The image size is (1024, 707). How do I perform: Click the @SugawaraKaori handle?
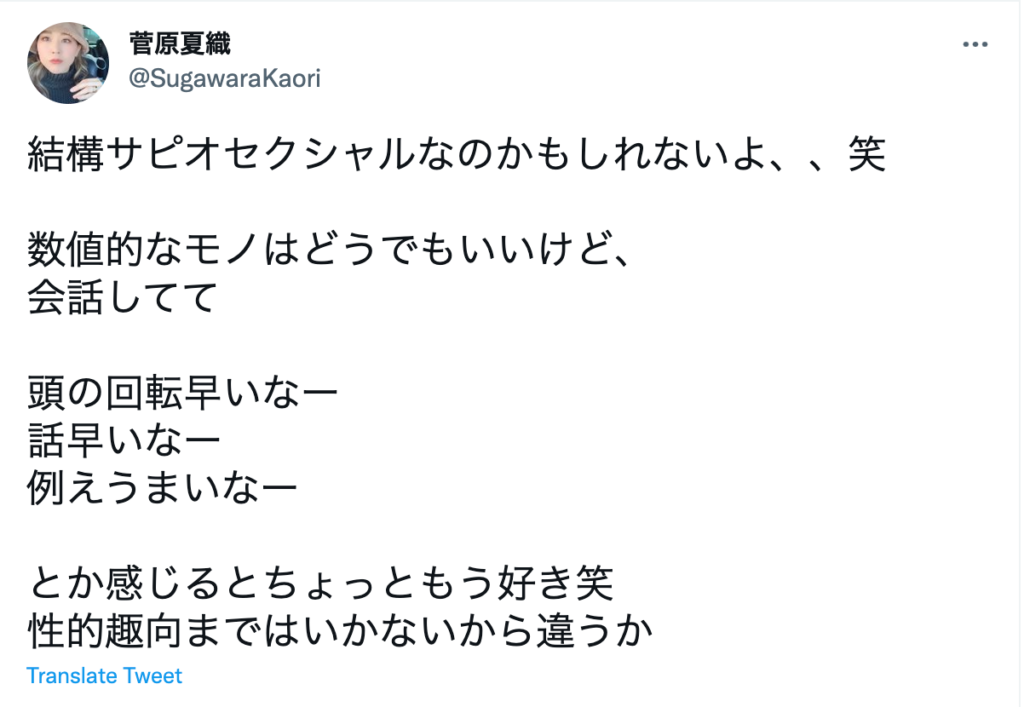pos(225,78)
